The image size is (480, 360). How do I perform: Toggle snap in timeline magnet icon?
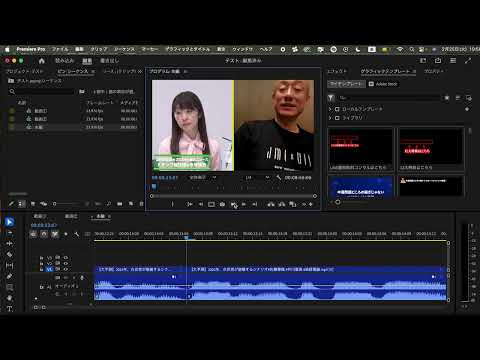coord(44,234)
